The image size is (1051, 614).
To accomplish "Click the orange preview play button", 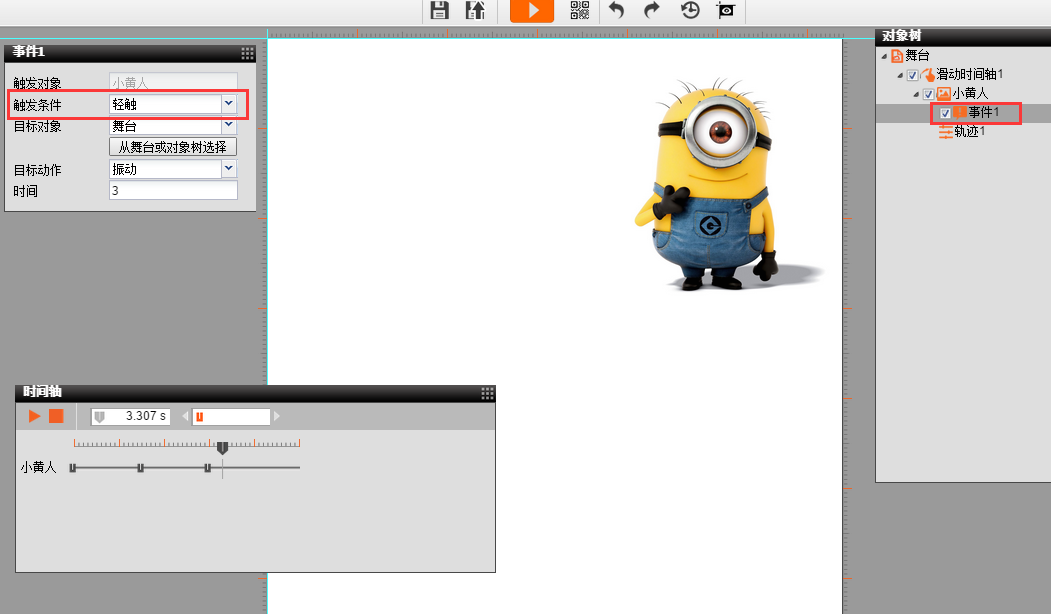I will tap(532, 11).
